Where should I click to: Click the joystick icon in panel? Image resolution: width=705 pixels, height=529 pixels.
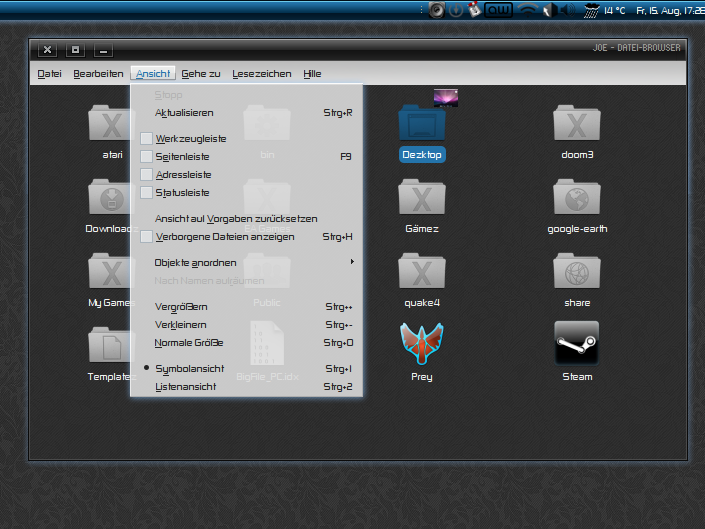point(474,9)
